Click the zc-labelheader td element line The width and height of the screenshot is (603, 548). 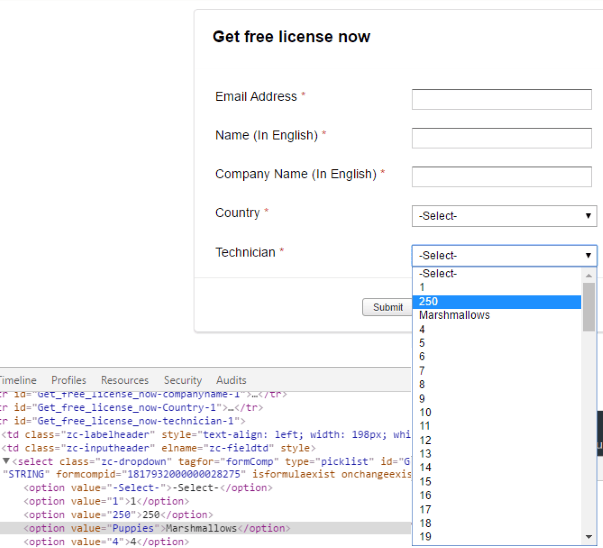(x=206, y=435)
